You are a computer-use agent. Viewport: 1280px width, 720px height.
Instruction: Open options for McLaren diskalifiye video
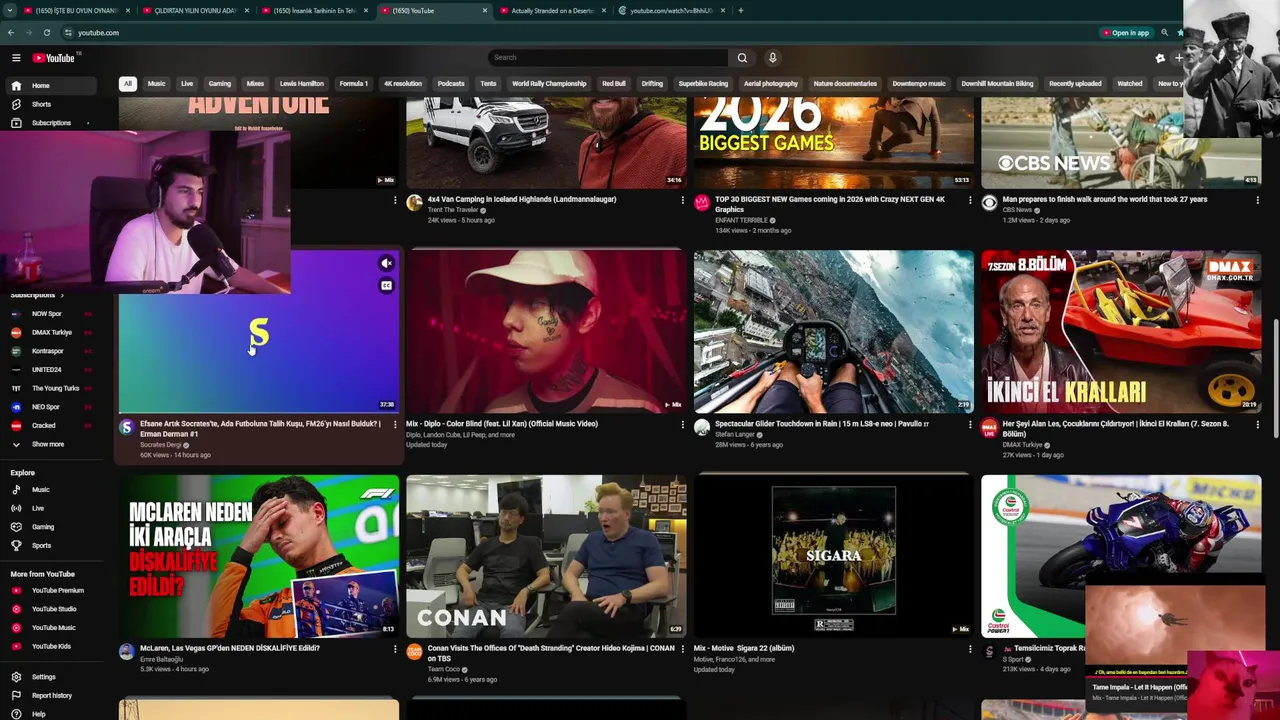coord(395,649)
